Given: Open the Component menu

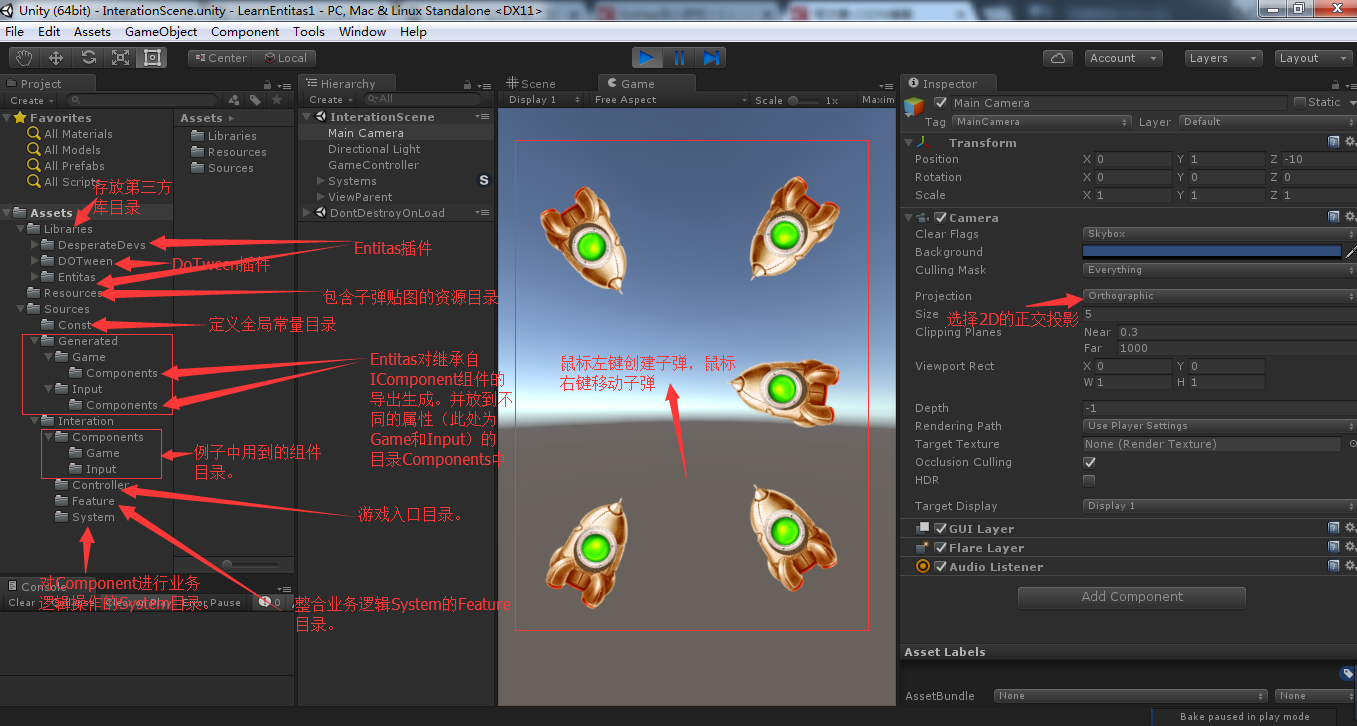Looking at the screenshot, I should pyautogui.click(x=245, y=32).
